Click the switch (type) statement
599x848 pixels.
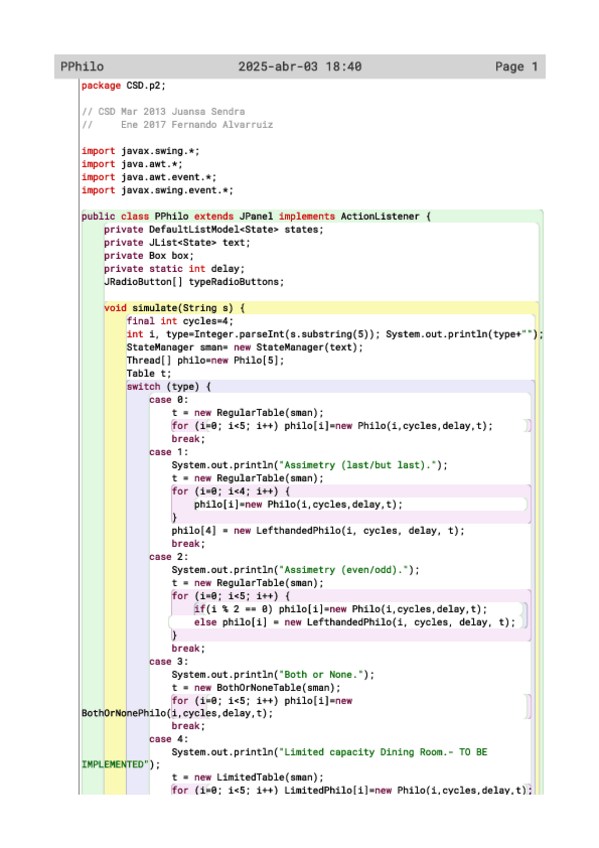tap(169, 387)
